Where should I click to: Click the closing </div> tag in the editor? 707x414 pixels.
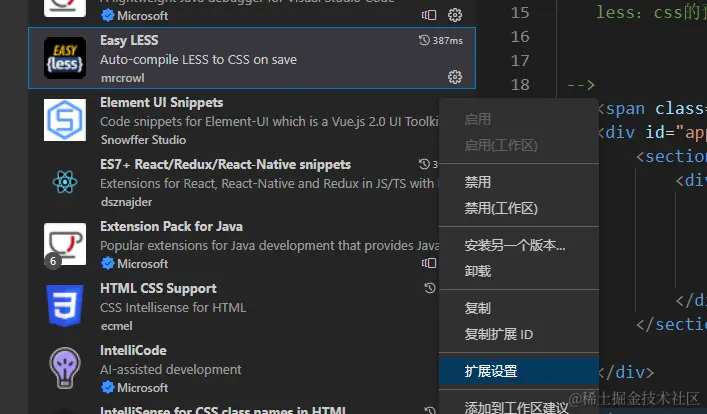coord(627,373)
